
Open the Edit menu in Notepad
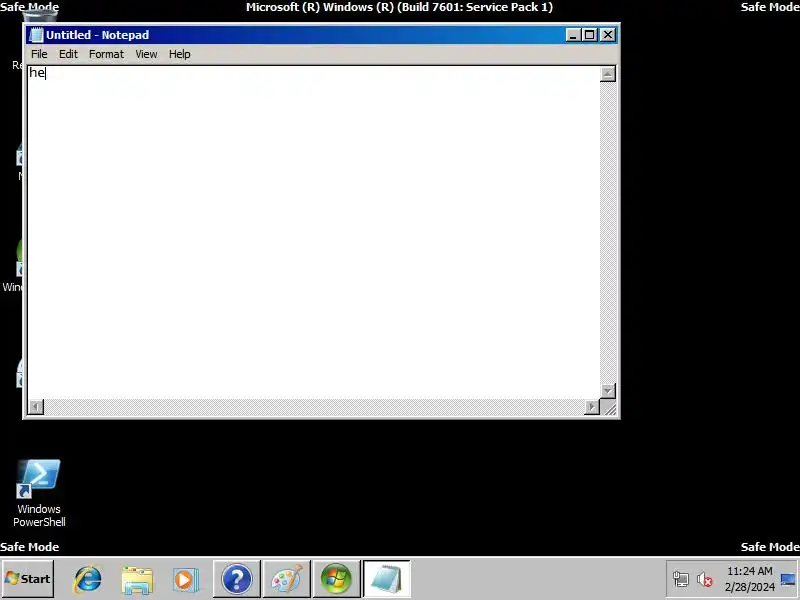(68, 54)
